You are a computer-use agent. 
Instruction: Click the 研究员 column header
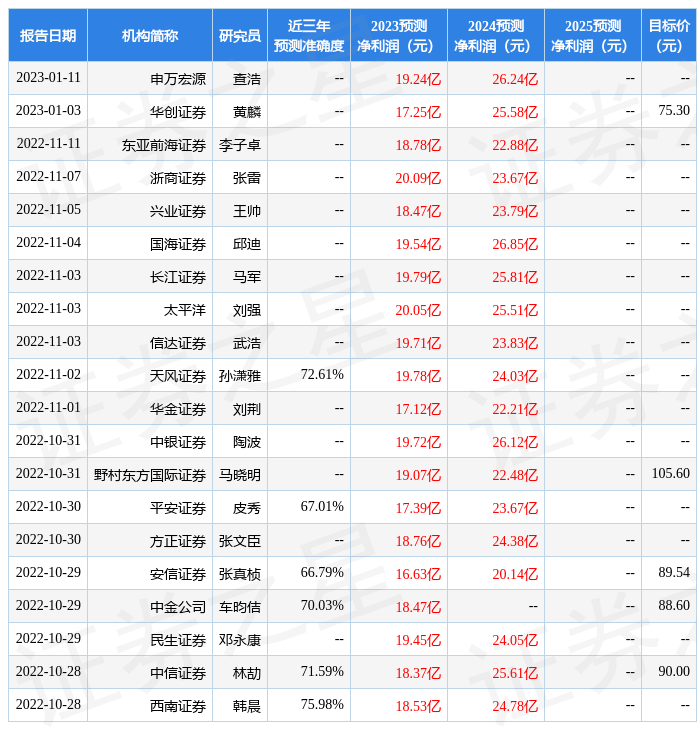[240, 35]
